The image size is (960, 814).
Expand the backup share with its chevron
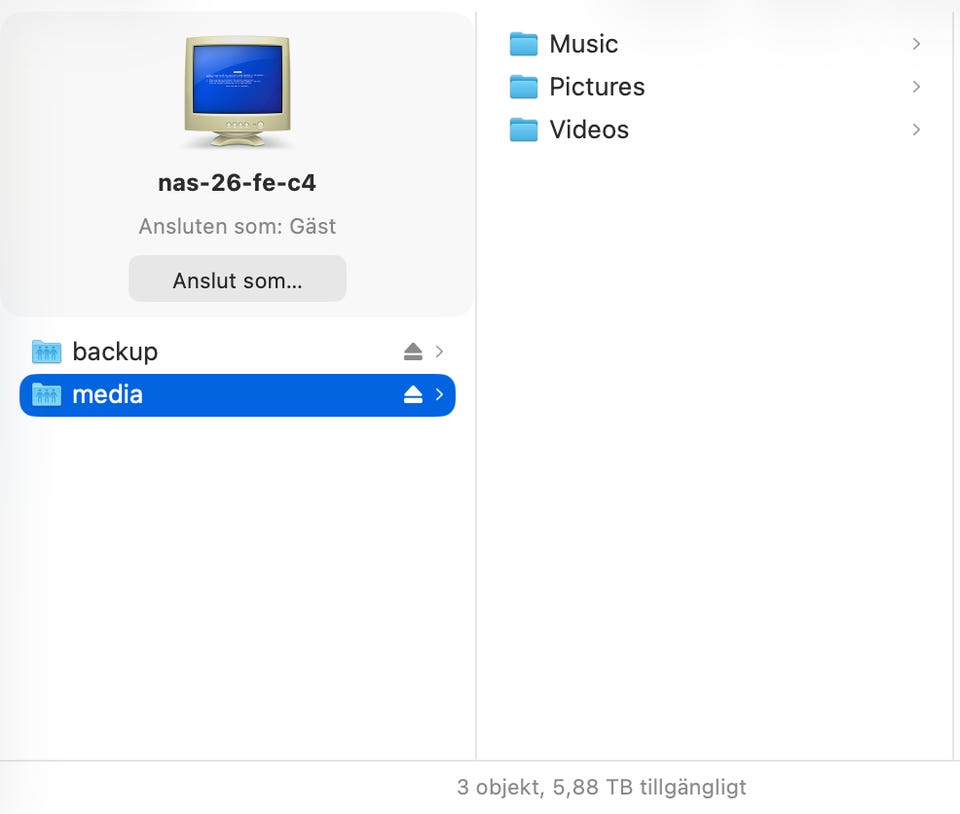439,352
